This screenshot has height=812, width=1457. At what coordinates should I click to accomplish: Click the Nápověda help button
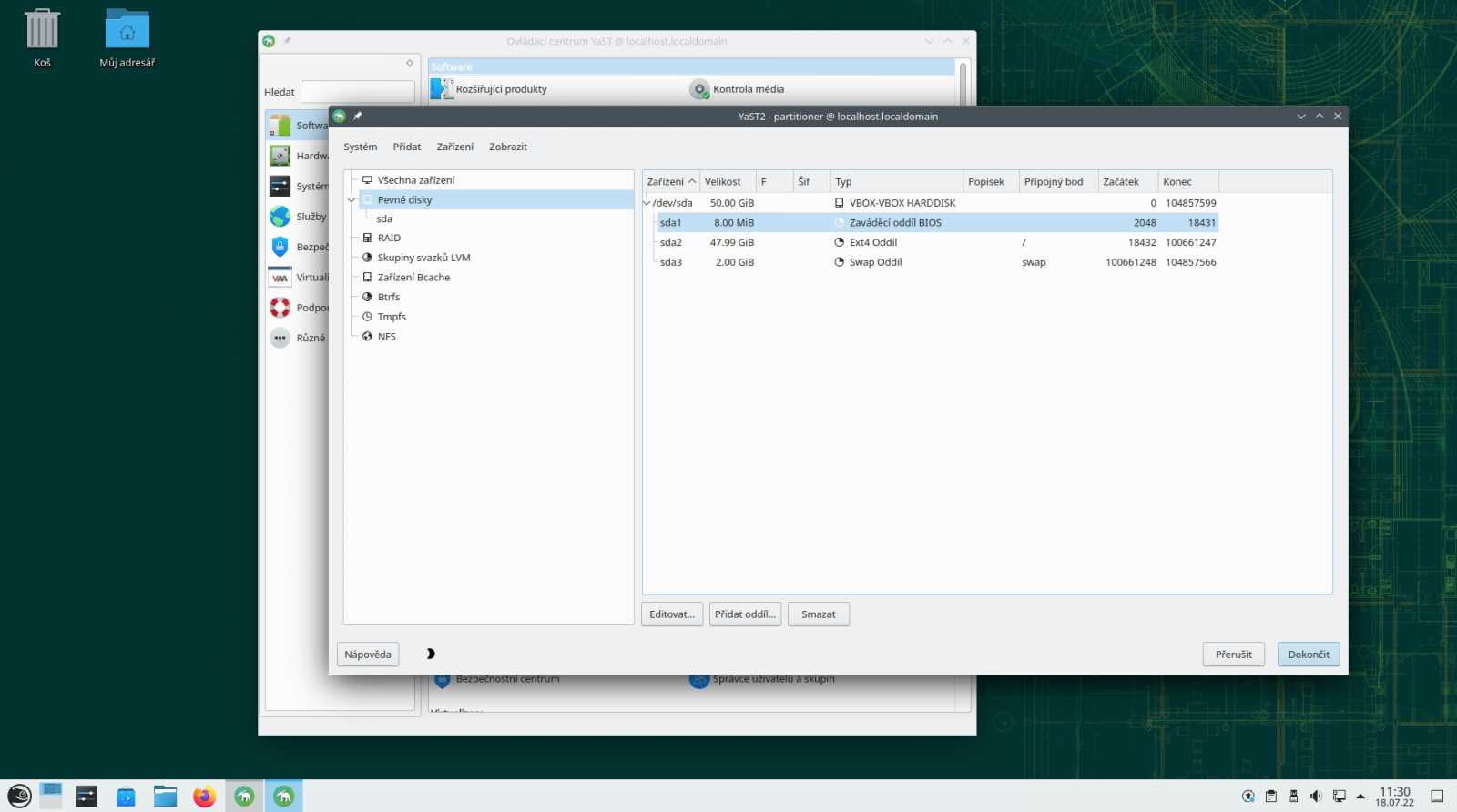[x=368, y=655]
